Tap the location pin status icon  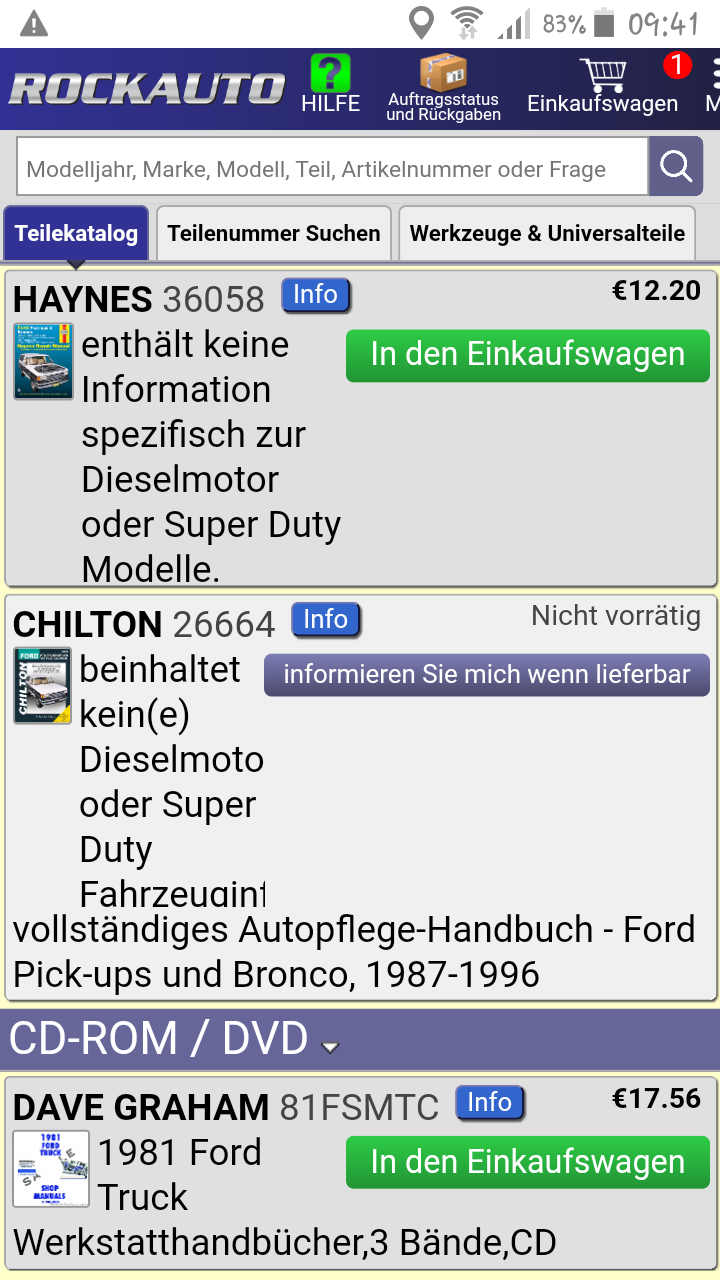(x=422, y=23)
